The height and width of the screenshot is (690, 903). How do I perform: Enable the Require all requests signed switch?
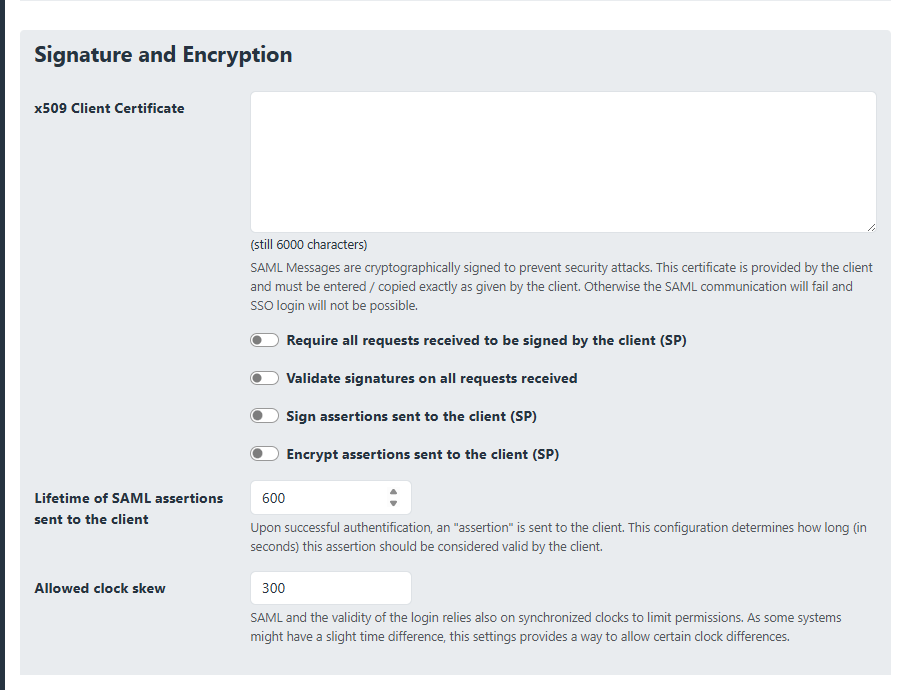(264, 340)
